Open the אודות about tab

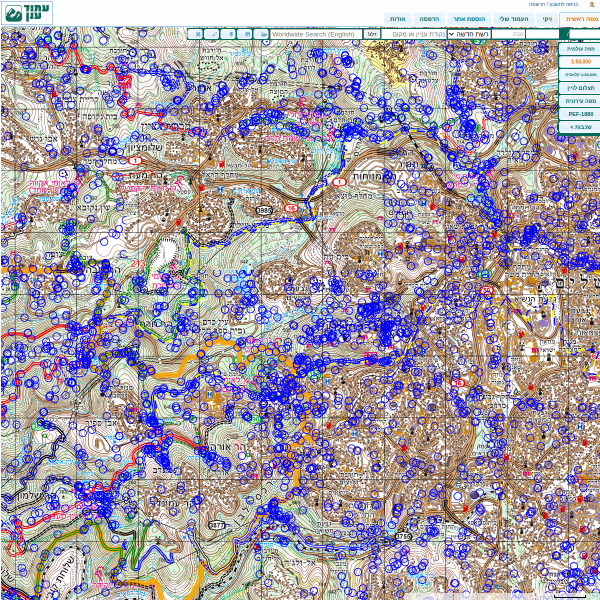tap(397, 19)
